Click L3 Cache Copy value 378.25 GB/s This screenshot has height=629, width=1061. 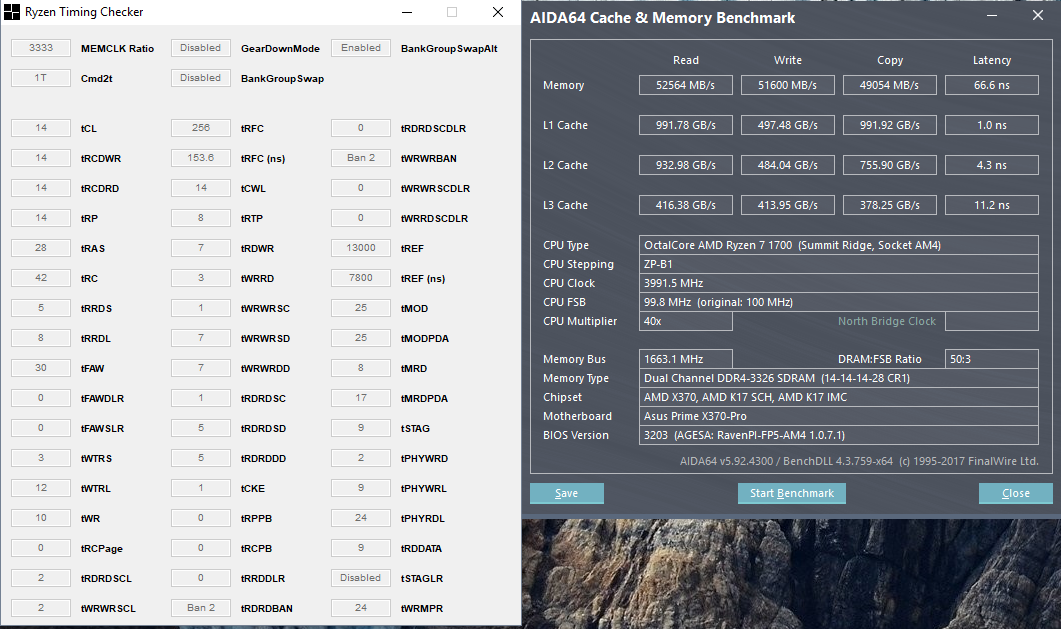(890, 205)
